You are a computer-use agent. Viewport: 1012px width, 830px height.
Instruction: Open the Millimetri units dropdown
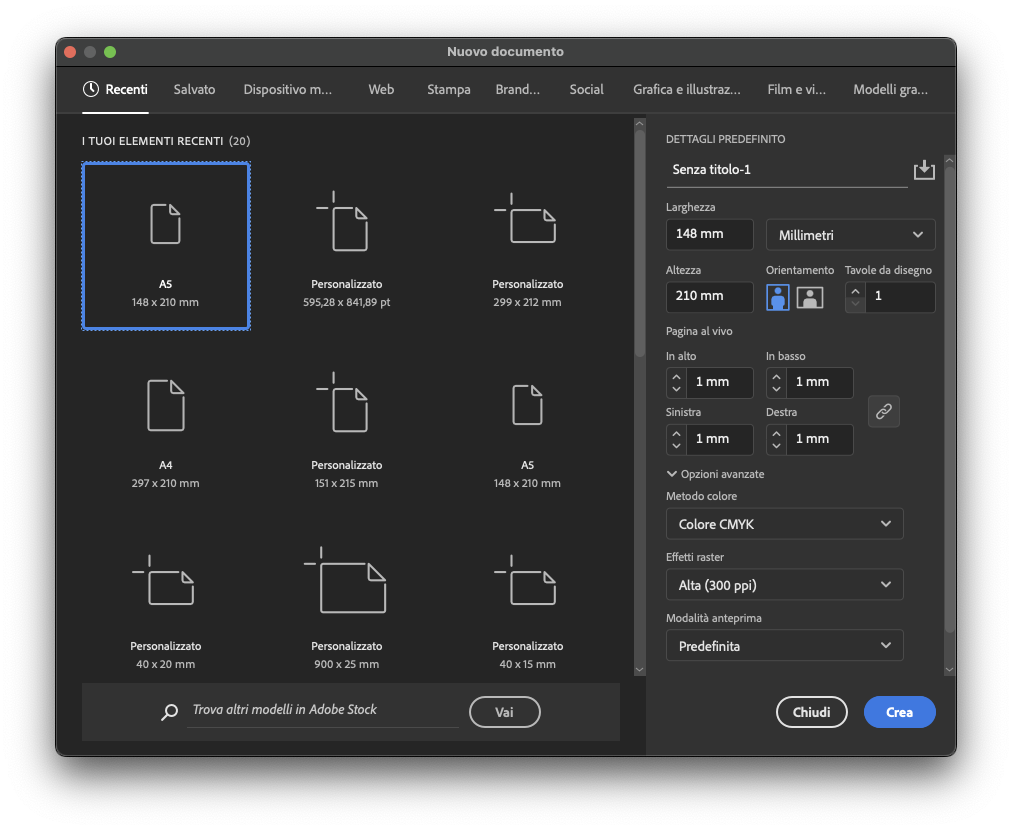click(850, 235)
